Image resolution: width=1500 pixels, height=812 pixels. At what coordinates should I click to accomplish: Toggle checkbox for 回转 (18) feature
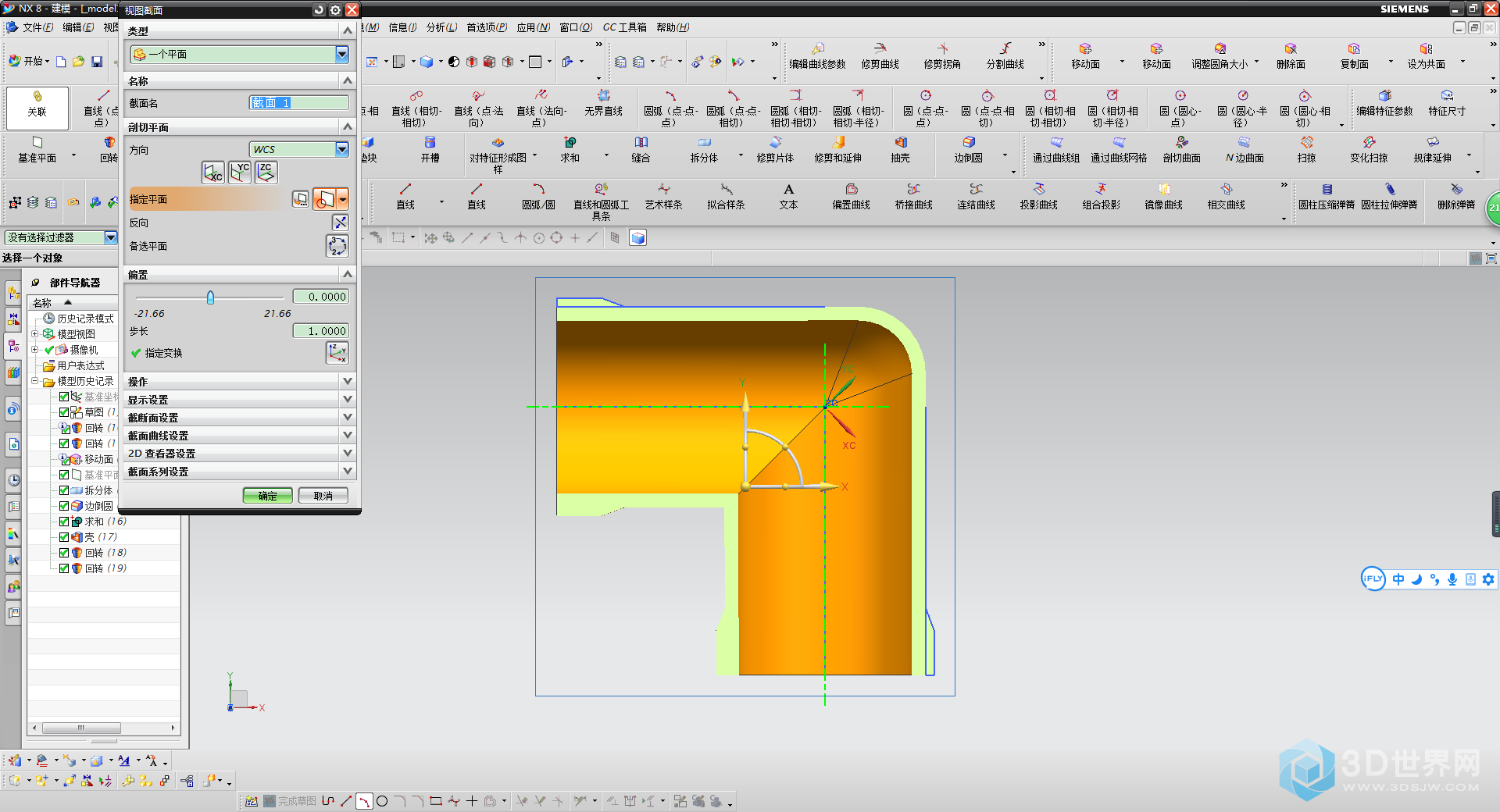tap(64, 553)
